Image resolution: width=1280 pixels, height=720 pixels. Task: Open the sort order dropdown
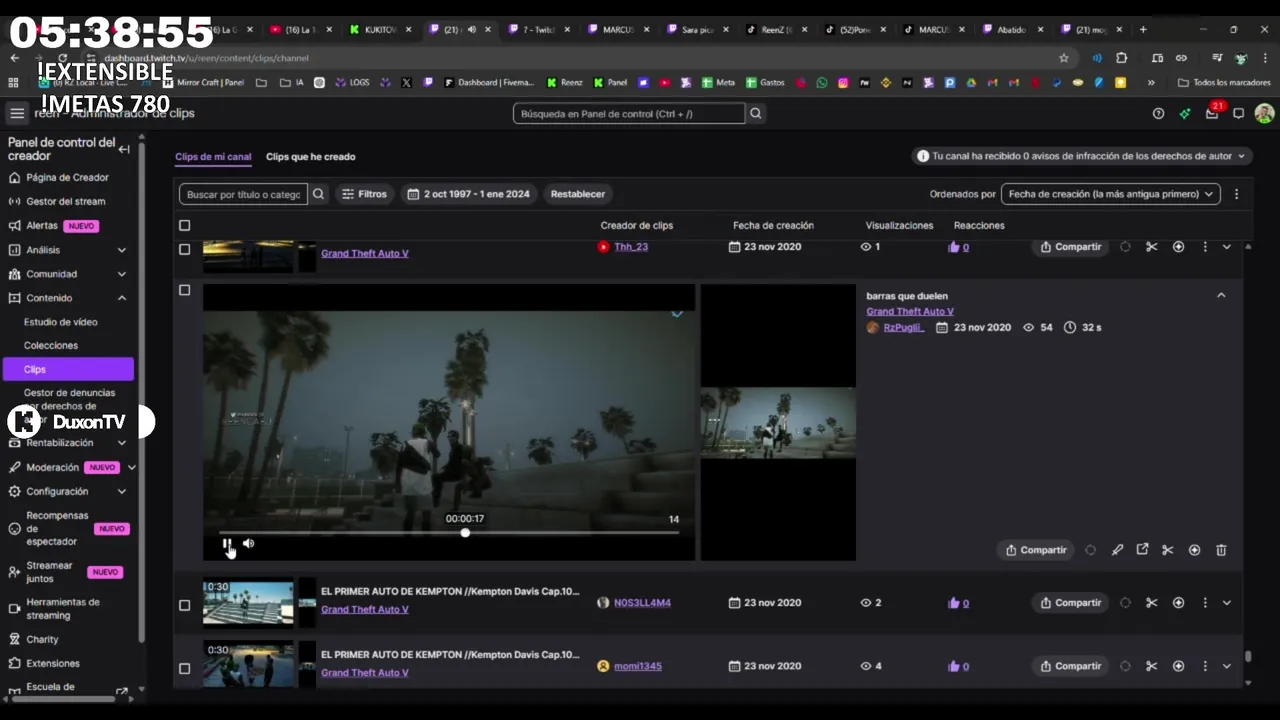[x=1110, y=194]
